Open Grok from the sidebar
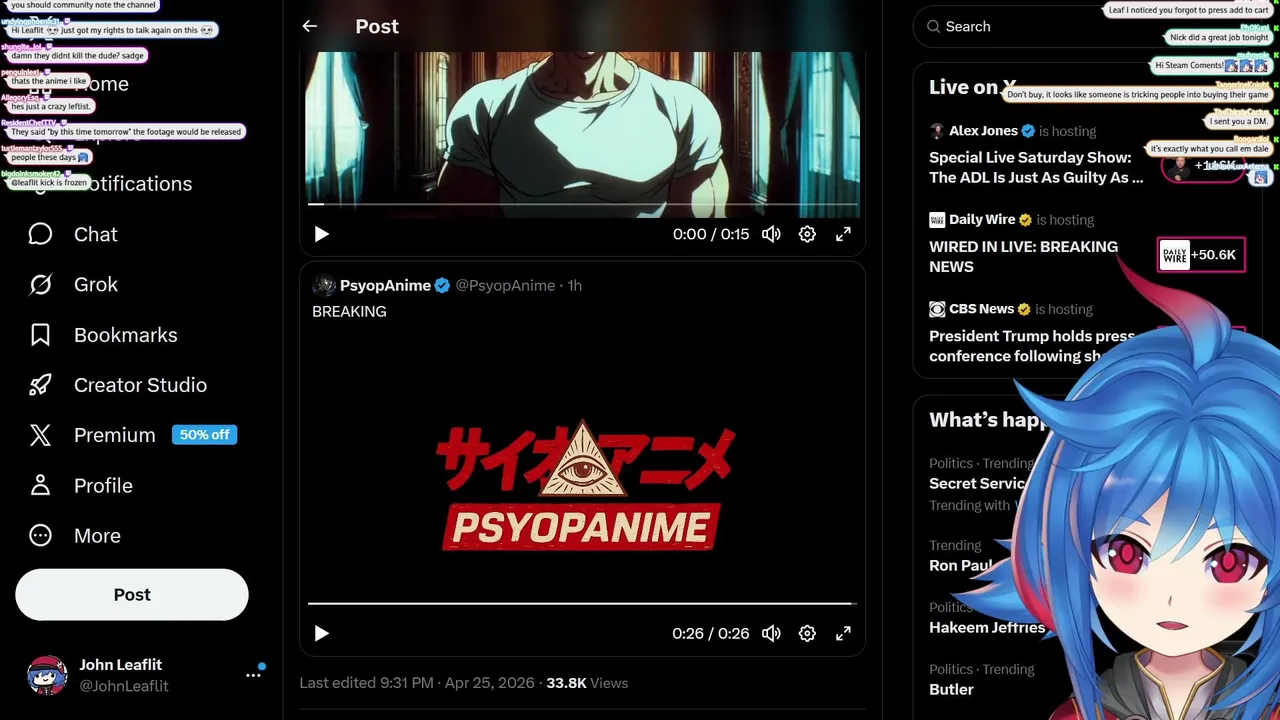This screenshot has width=1280, height=720. 73,284
